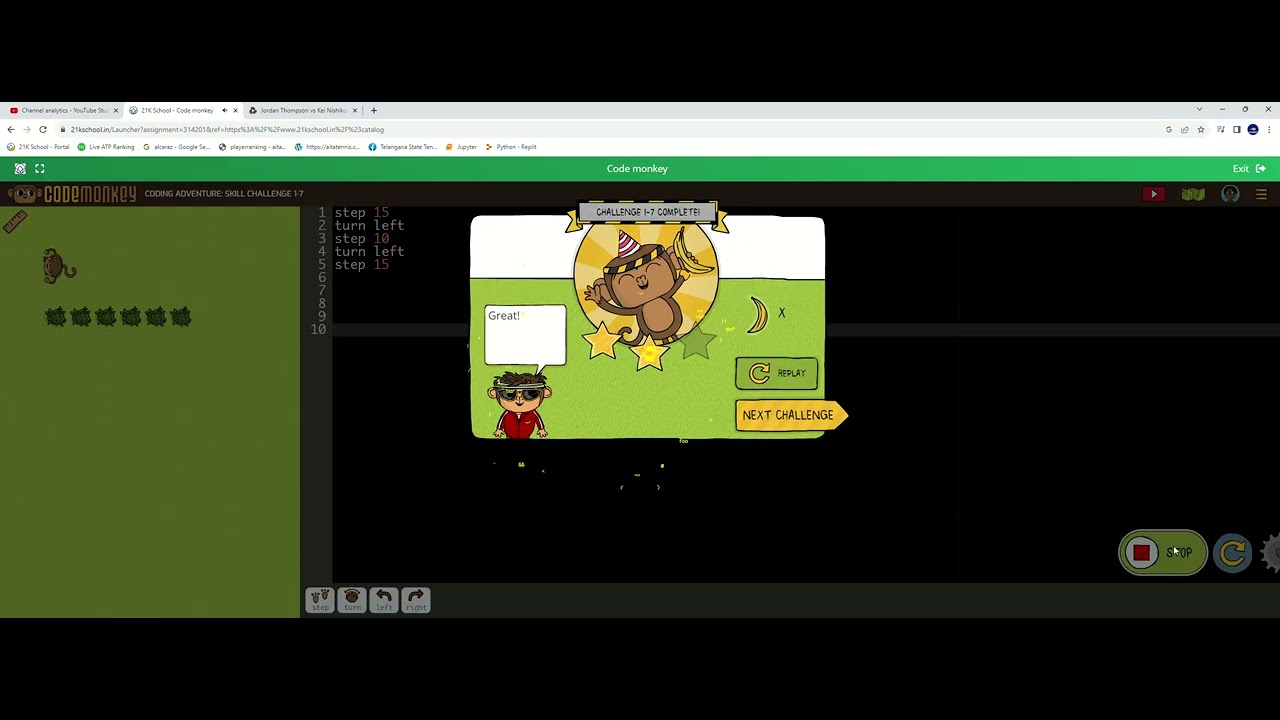Toggle fullscreen in the green bar
The width and height of the screenshot is (1280, 720).
[x=40, y=169]
